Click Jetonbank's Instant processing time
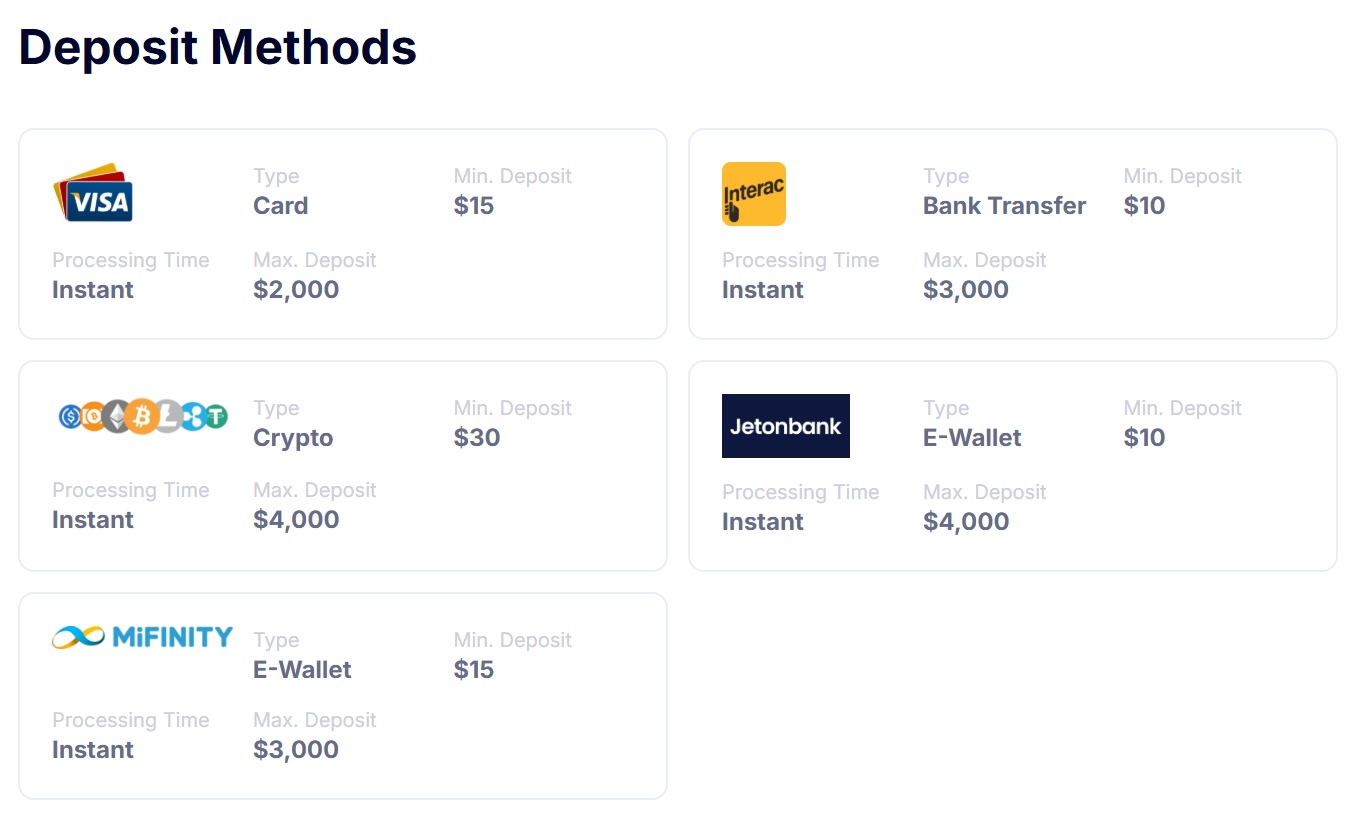The height and width of the screenshot is (826, 1359). (763, 522)
